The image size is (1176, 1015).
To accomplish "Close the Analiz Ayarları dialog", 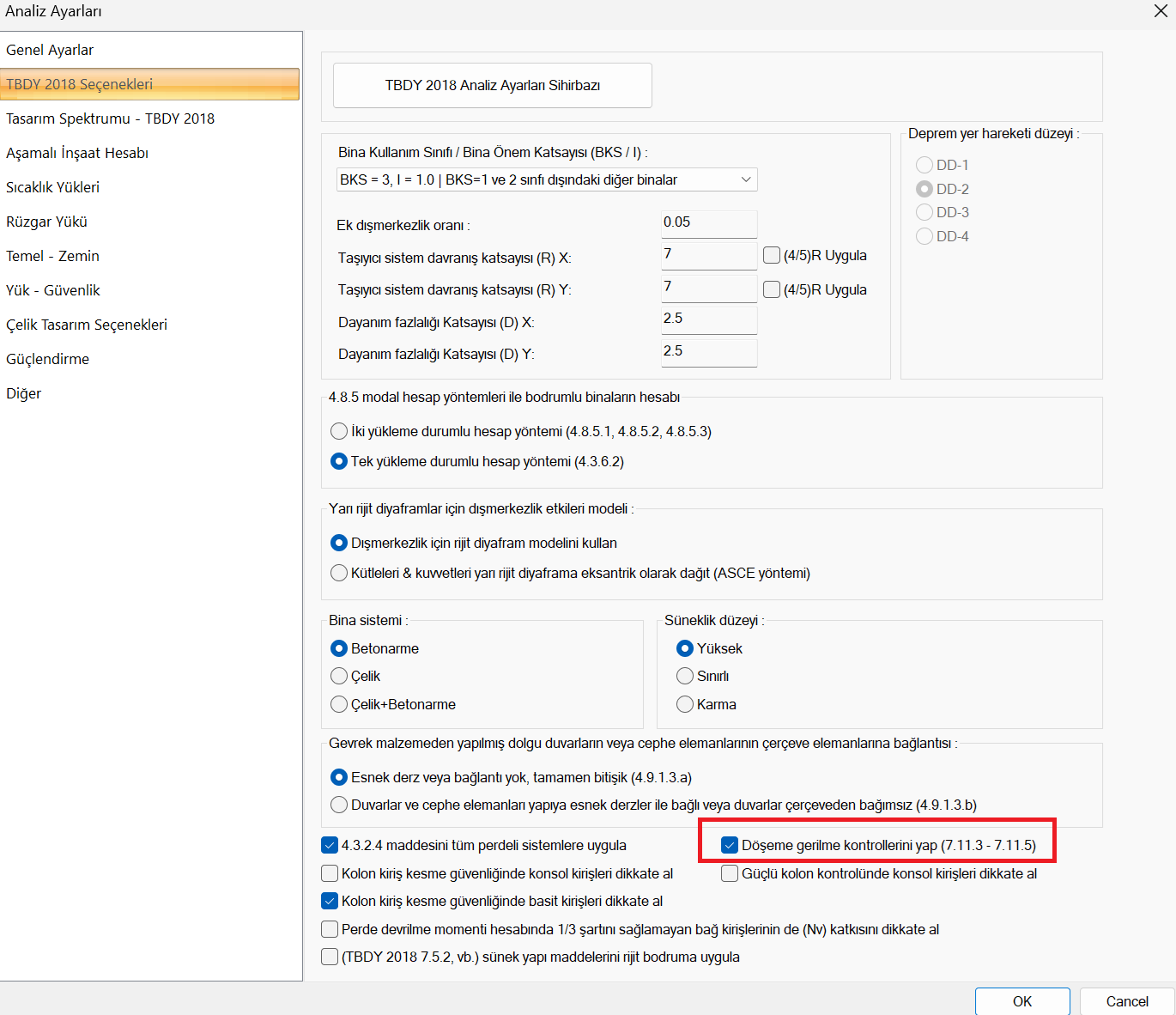I will pos(1160,11).
